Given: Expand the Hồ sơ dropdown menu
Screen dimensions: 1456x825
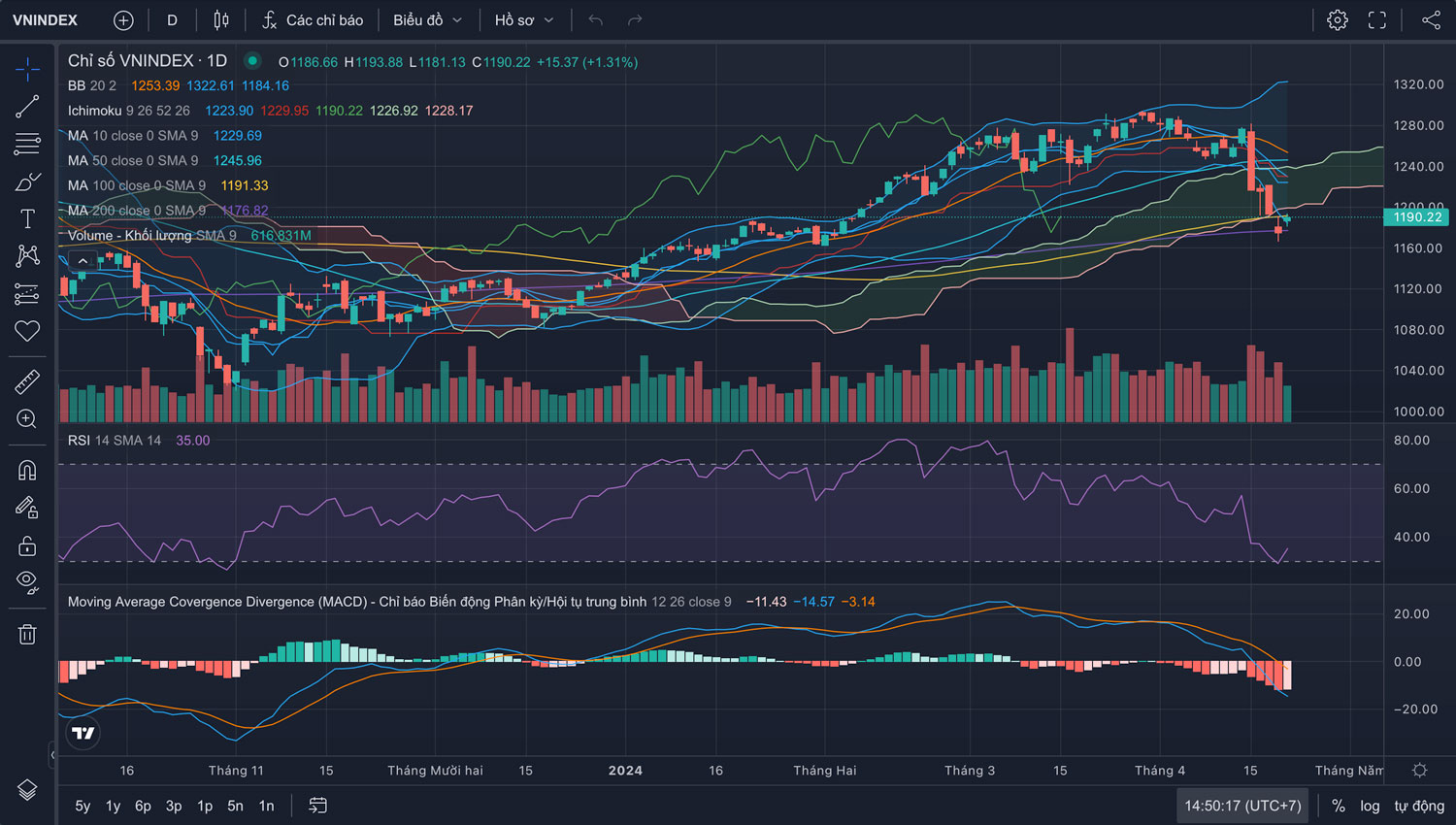Looking at the screenshot, I should 524,20.
